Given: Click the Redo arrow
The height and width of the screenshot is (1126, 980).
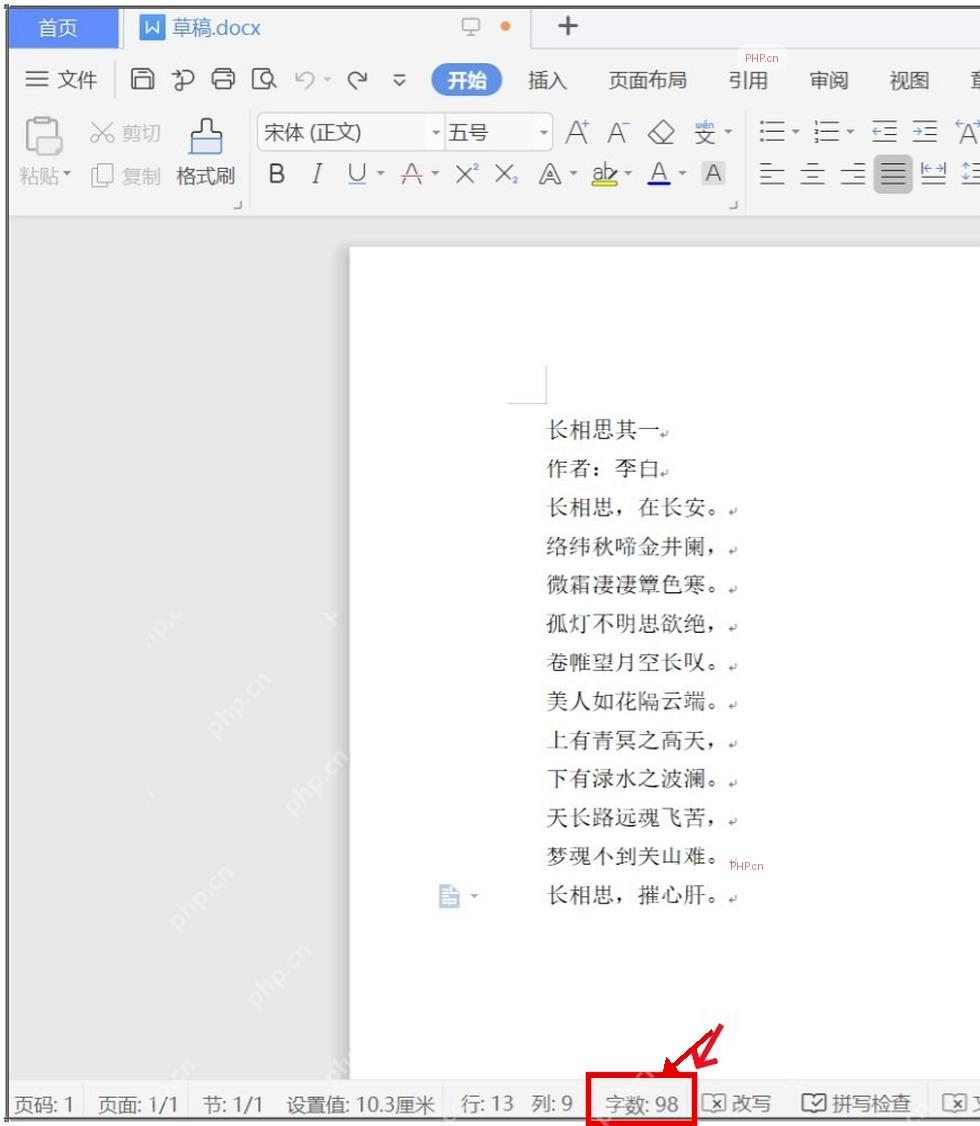Looking at the screenshot, I should (358, 79).
